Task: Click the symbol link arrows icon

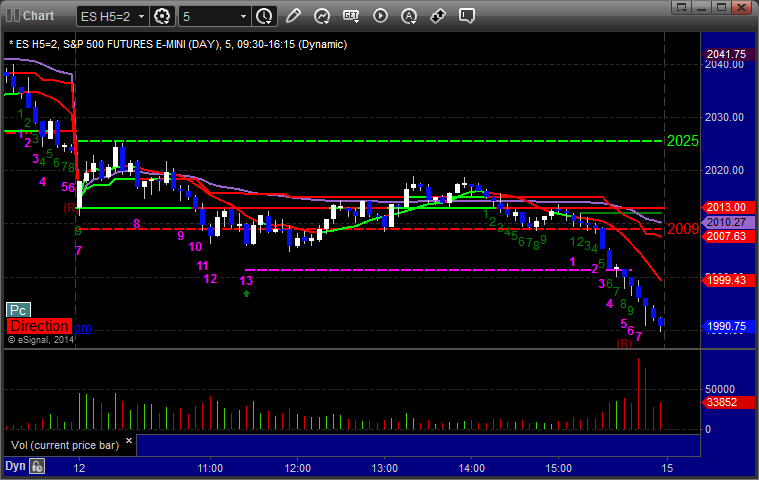Action: click(x=438, y=16)
